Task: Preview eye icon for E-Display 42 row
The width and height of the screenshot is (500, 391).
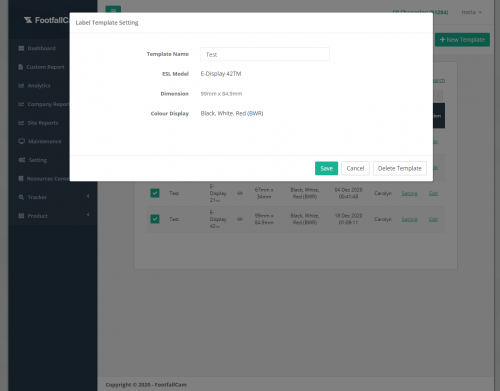Action: [240, 219]
